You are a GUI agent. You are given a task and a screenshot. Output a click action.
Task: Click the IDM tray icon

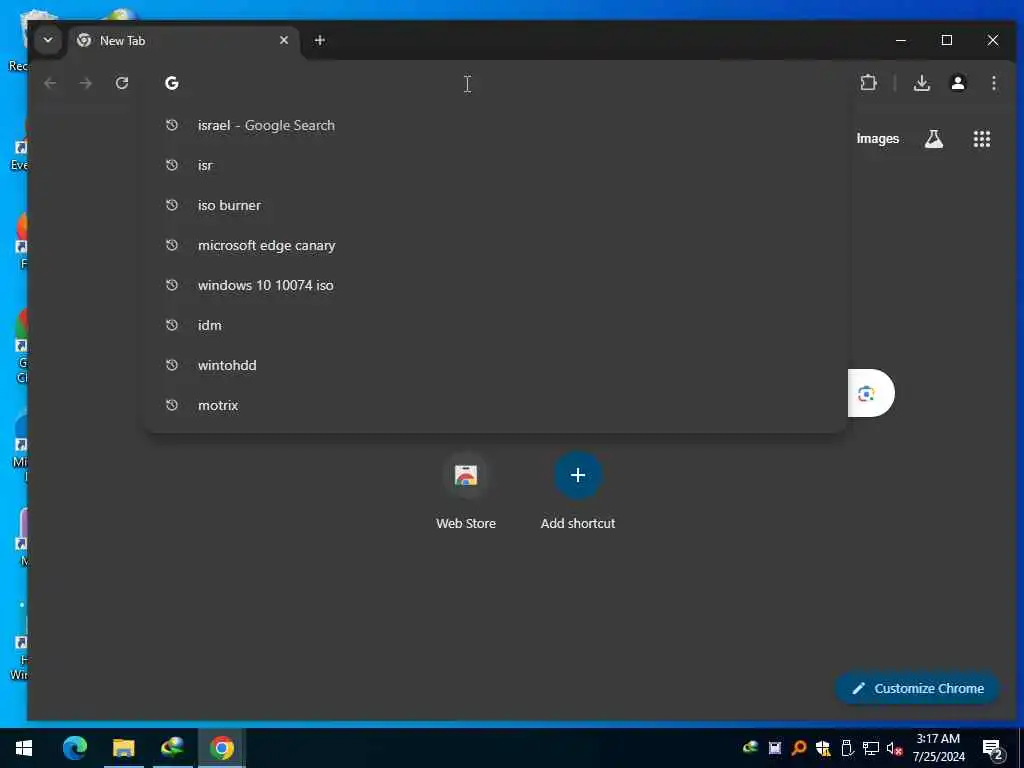750,748
